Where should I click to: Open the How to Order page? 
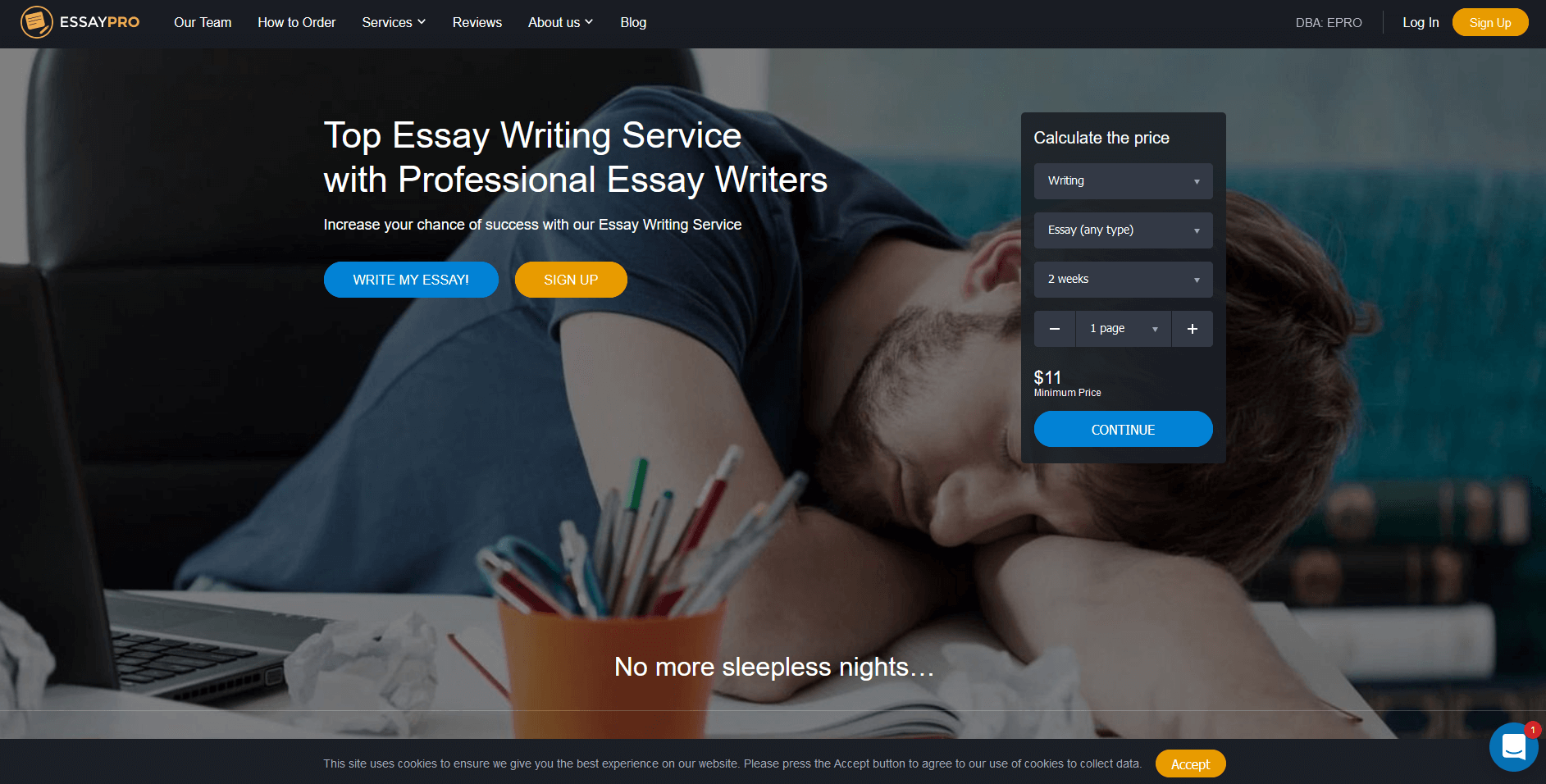coord(297,22)
